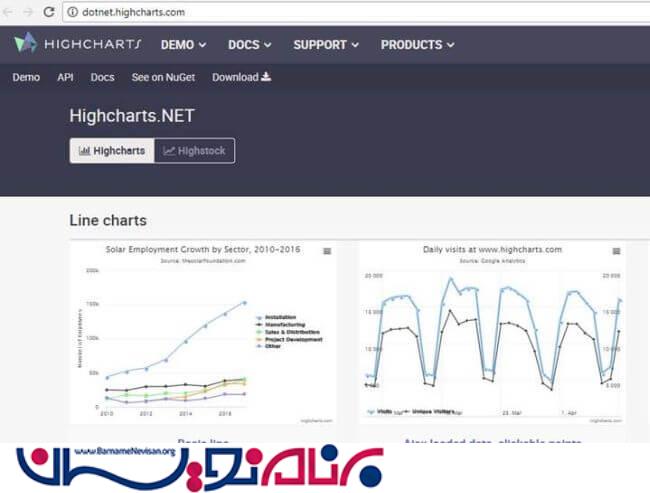Click the Daily visits chart title
This screenshot has width=650, height=493.
492,250
